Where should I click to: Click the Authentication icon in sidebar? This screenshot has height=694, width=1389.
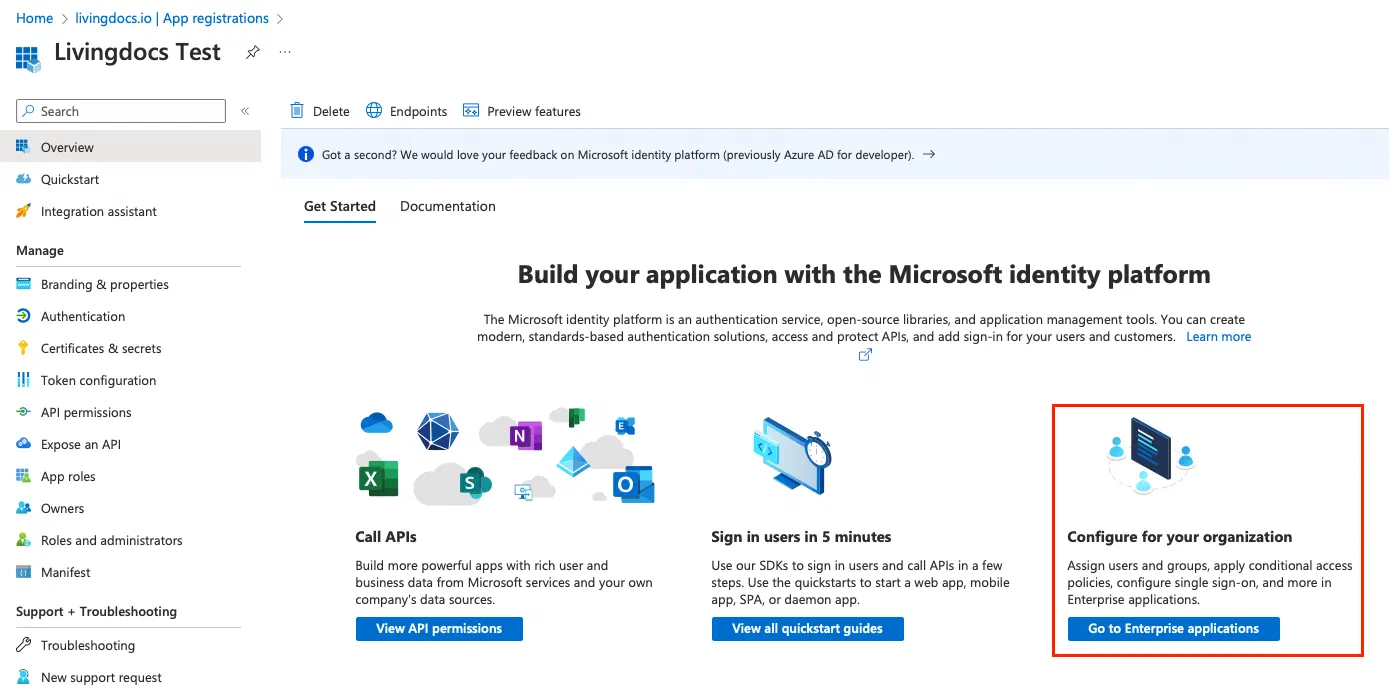(x=23, y=316)
